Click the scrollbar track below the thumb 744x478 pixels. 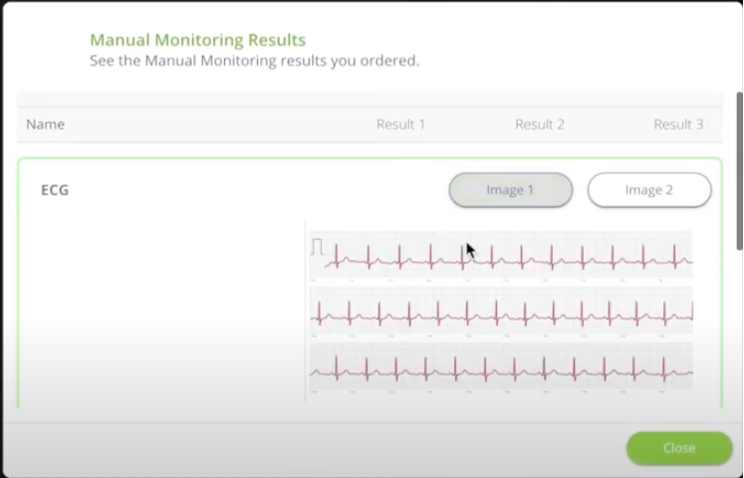739,332
